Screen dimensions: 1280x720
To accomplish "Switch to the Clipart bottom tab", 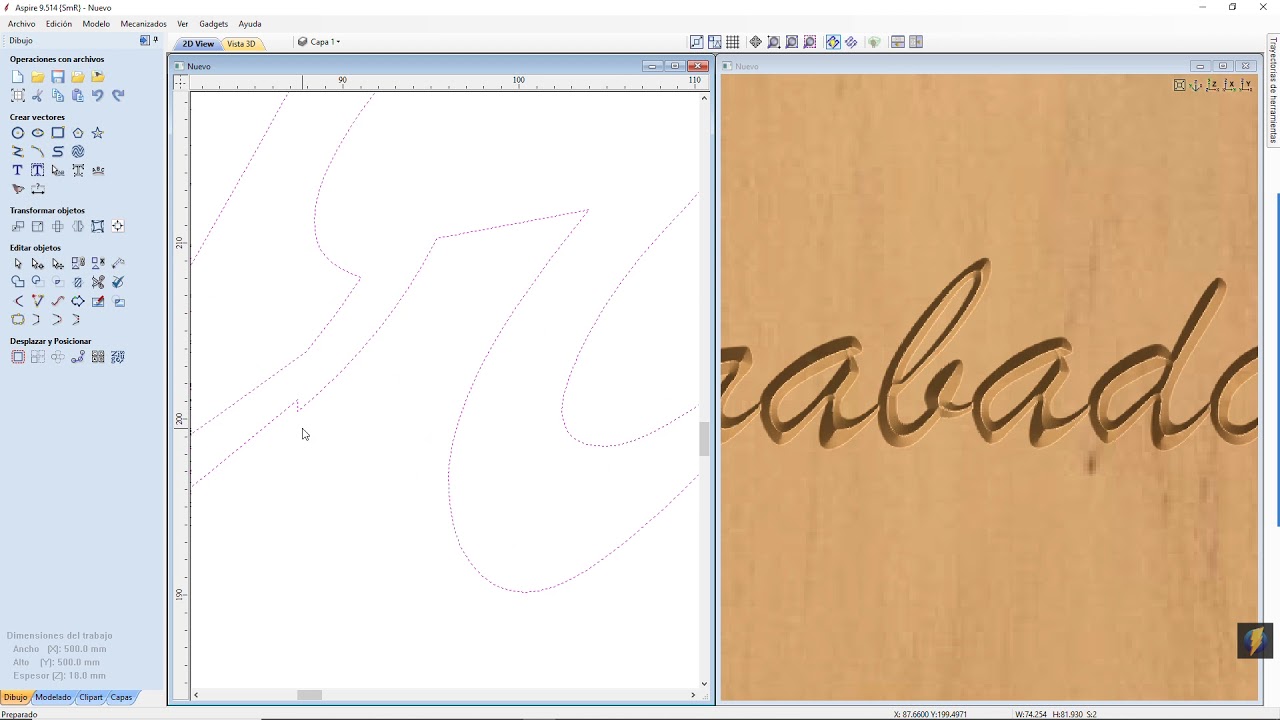I will click(91, 697).
